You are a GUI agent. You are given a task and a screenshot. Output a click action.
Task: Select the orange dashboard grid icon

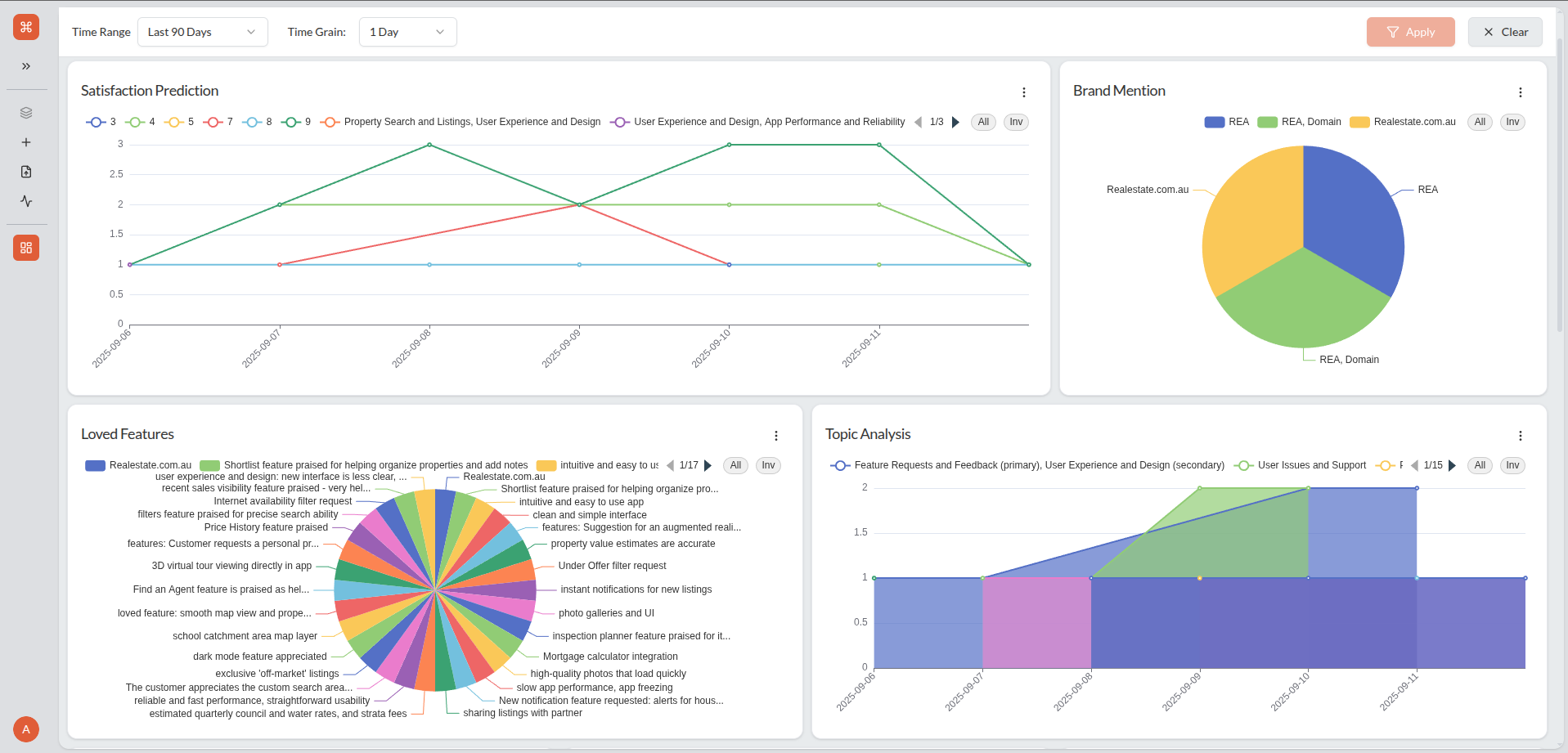click(x=26, y=247)
